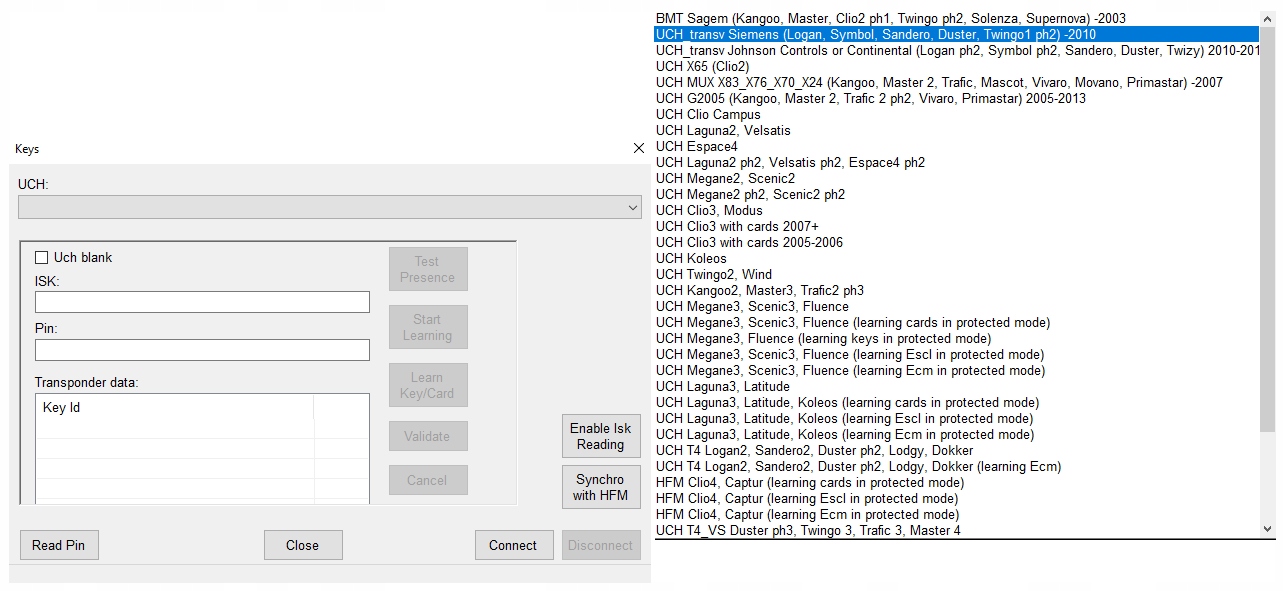Select UCH Twingo2, Wind entry
The width and height of the screenshot is (1284, 591).
click(957, 274)
